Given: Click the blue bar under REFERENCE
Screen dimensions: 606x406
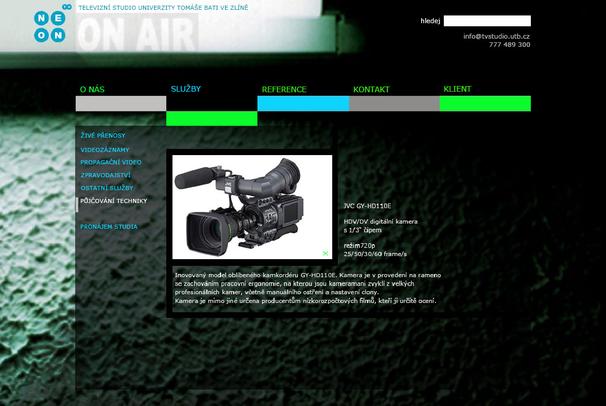Looking at the screenshot, I should [x=303, y=103].
